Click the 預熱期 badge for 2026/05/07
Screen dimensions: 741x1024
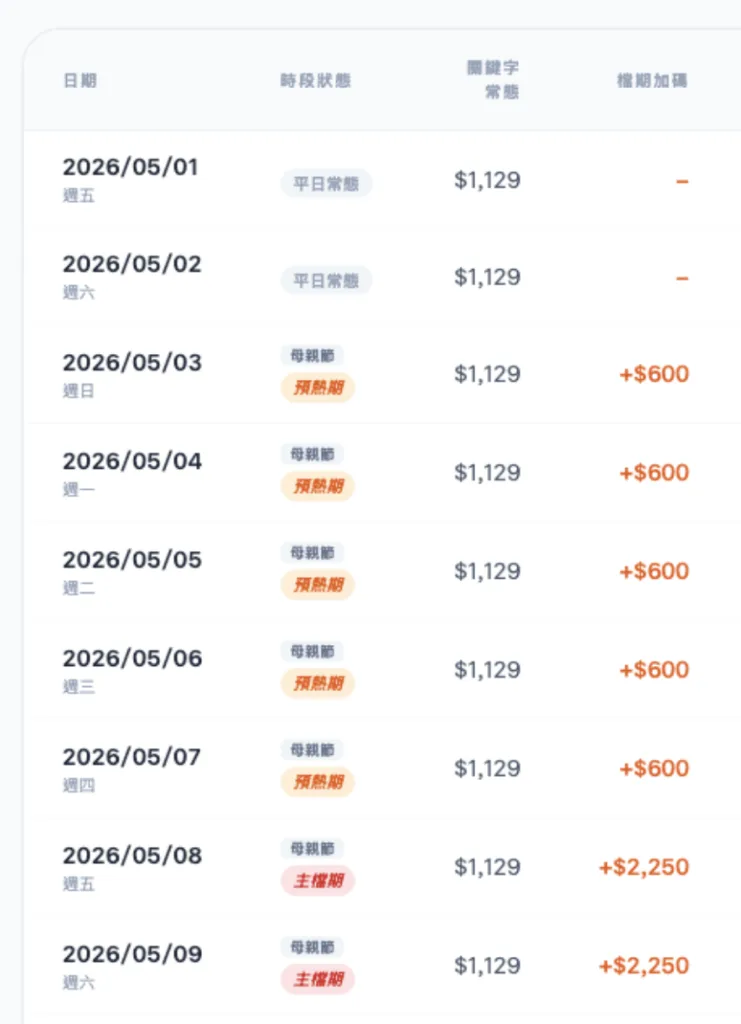coord(317,783)
